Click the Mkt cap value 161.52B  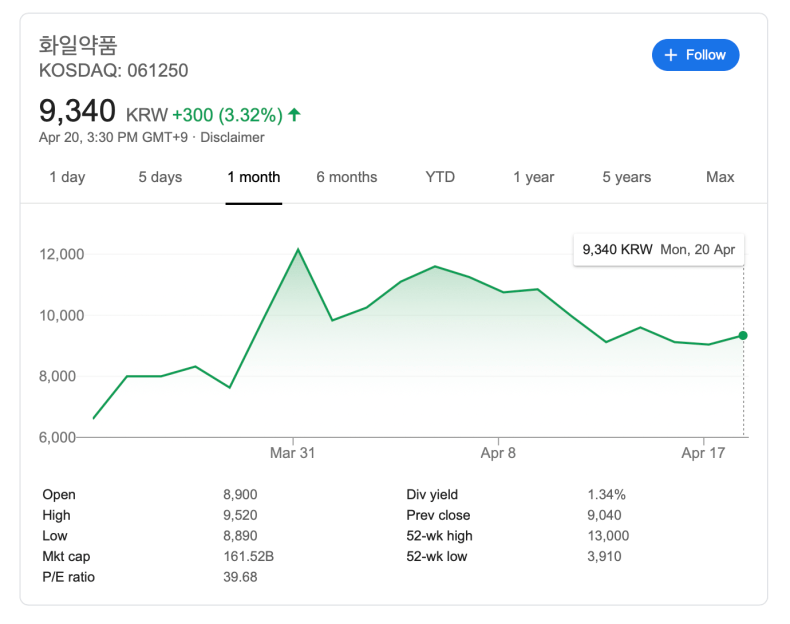point(248,557)
